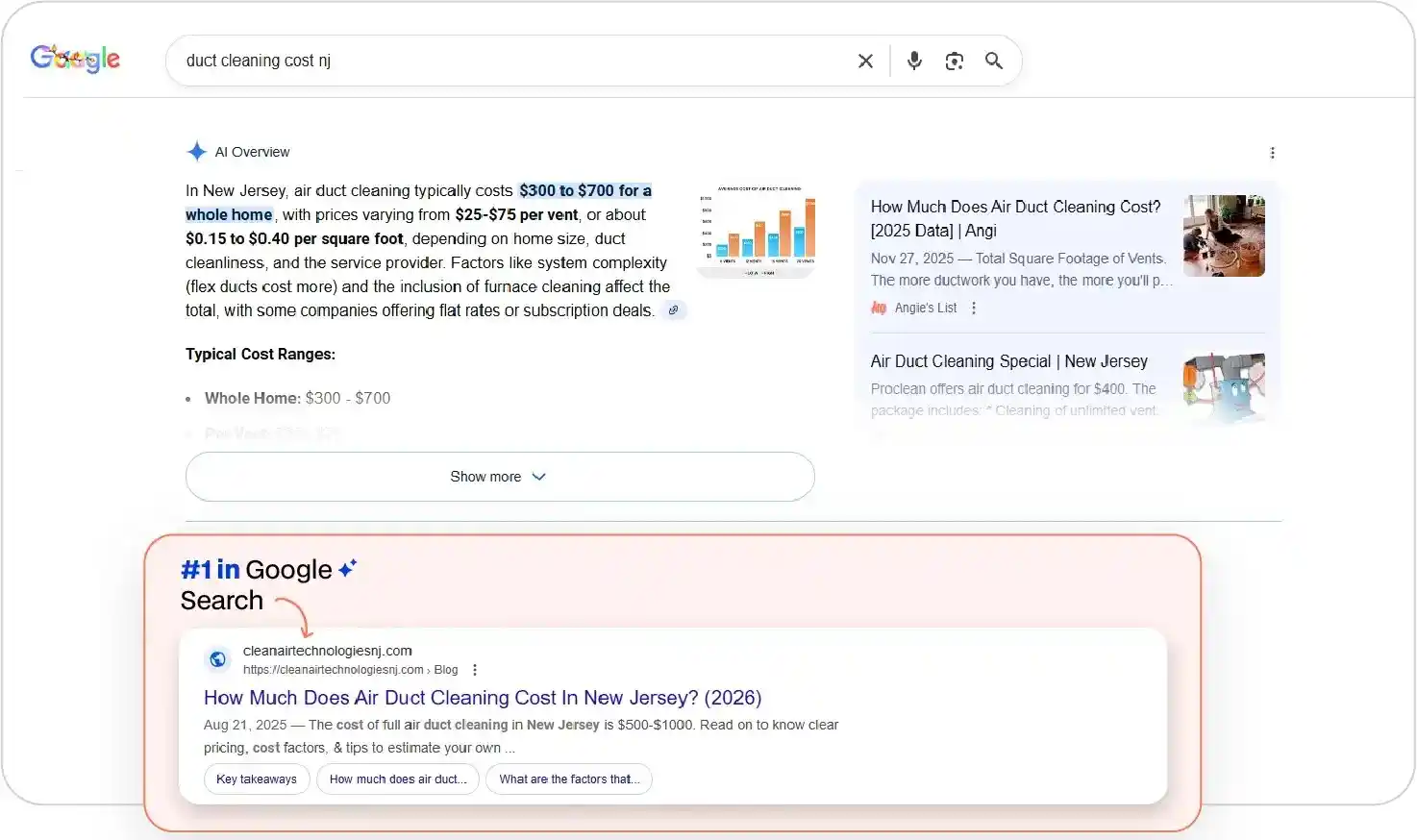Open the three-dot menu beside the Blog breadcrumb
The image size is (1417, 840).
coord(475,669)
